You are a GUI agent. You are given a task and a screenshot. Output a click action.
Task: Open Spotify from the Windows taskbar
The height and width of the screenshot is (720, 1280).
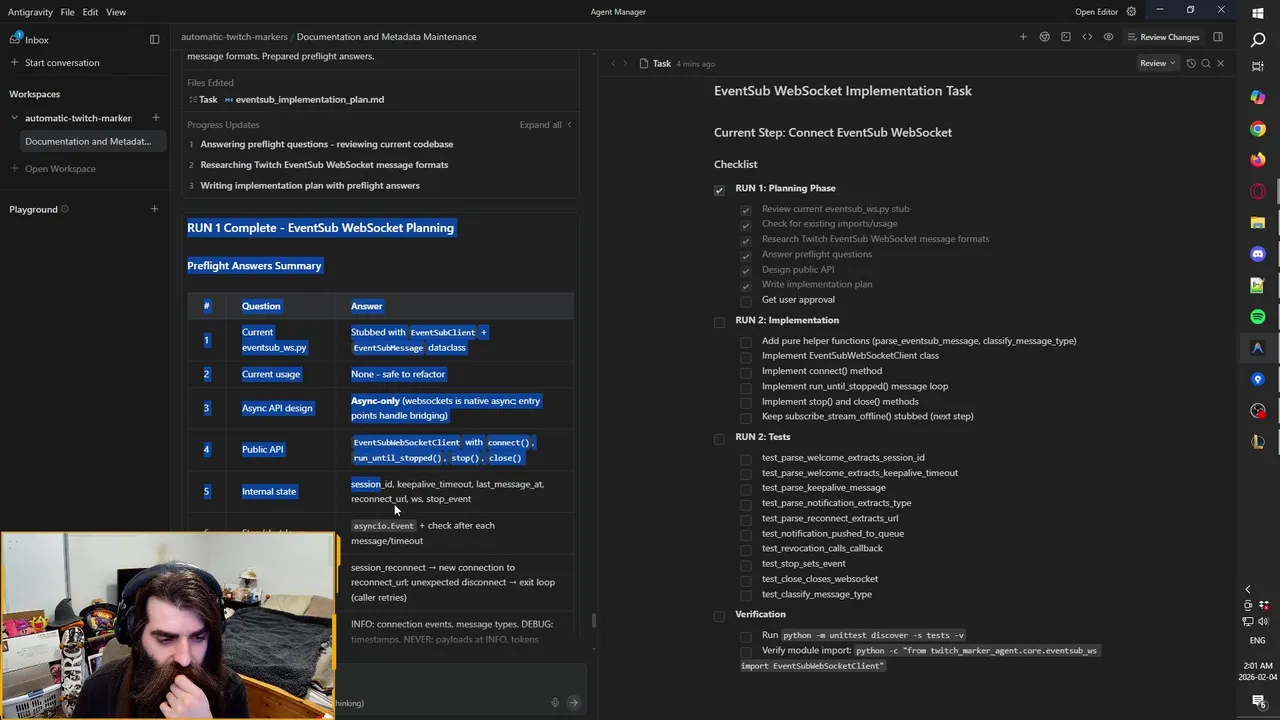[x=1258, y=316]
